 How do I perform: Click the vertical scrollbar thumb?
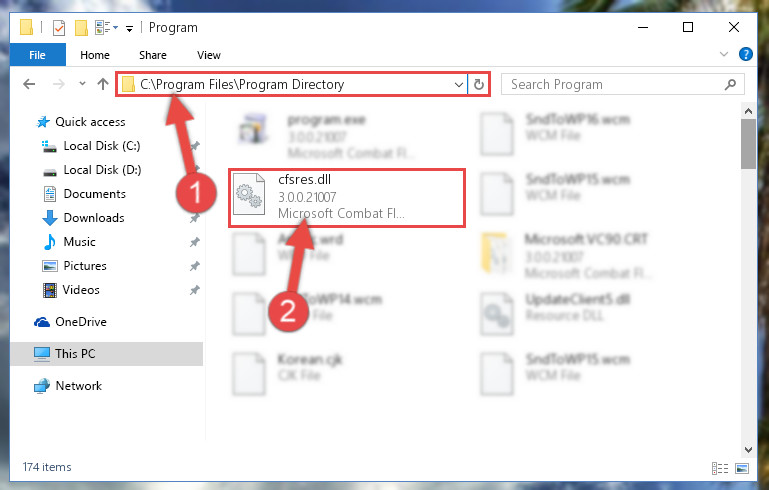coord(748,144)
